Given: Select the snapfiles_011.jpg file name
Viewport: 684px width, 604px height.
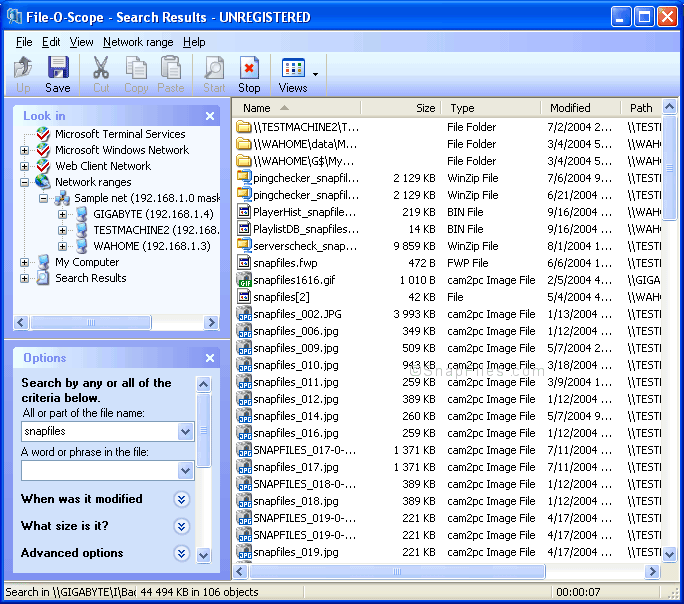Looking at the screenshot, I should coord(296,382).
